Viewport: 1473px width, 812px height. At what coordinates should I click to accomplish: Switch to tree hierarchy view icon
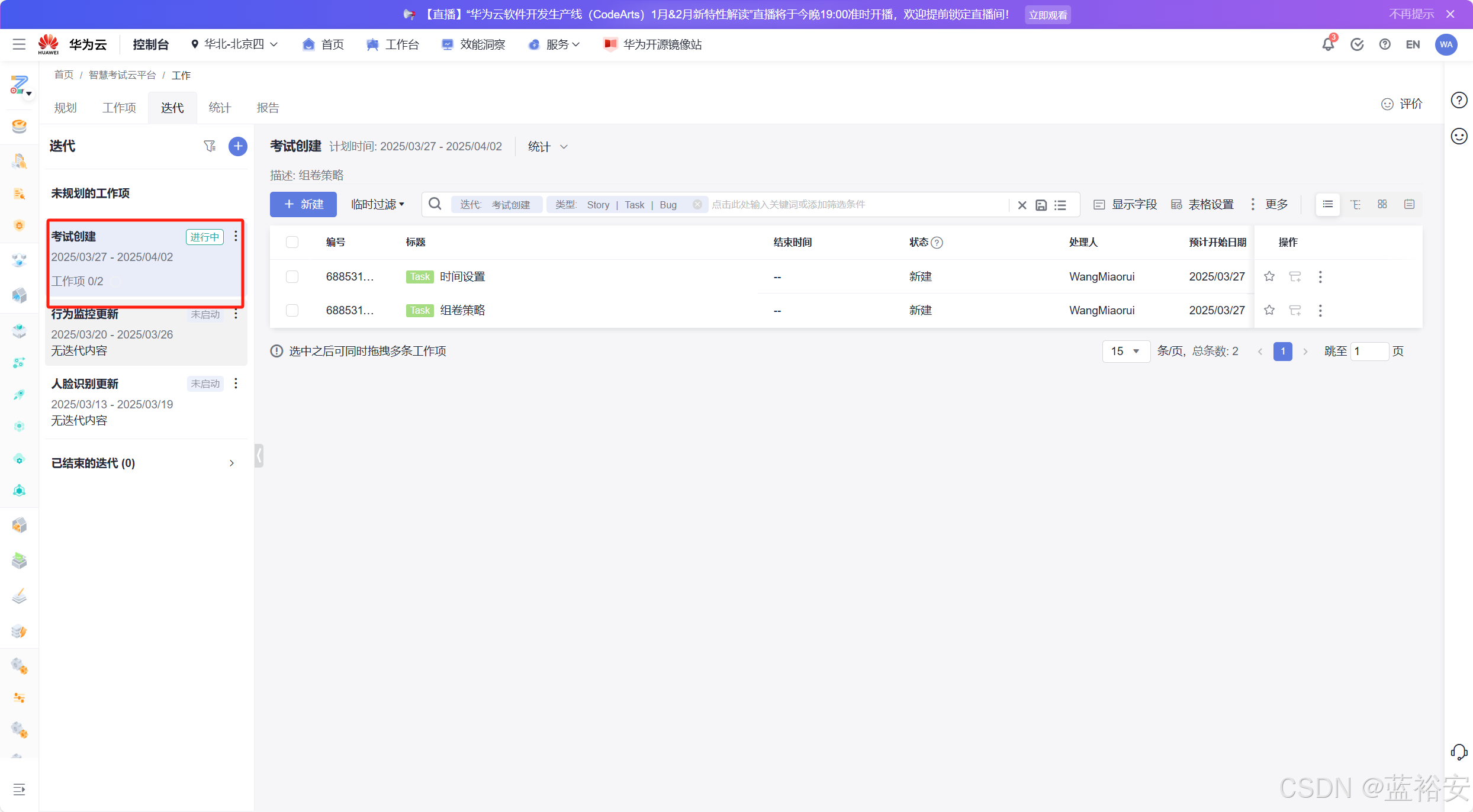(1355, 204)
